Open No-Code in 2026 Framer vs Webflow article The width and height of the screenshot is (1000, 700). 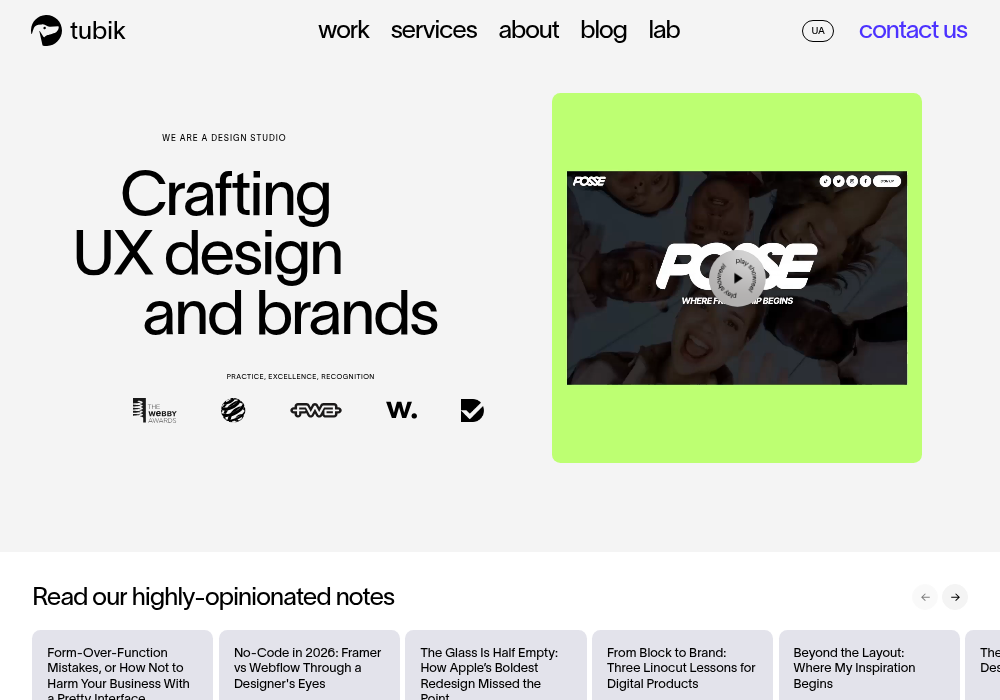click(309, 665)
